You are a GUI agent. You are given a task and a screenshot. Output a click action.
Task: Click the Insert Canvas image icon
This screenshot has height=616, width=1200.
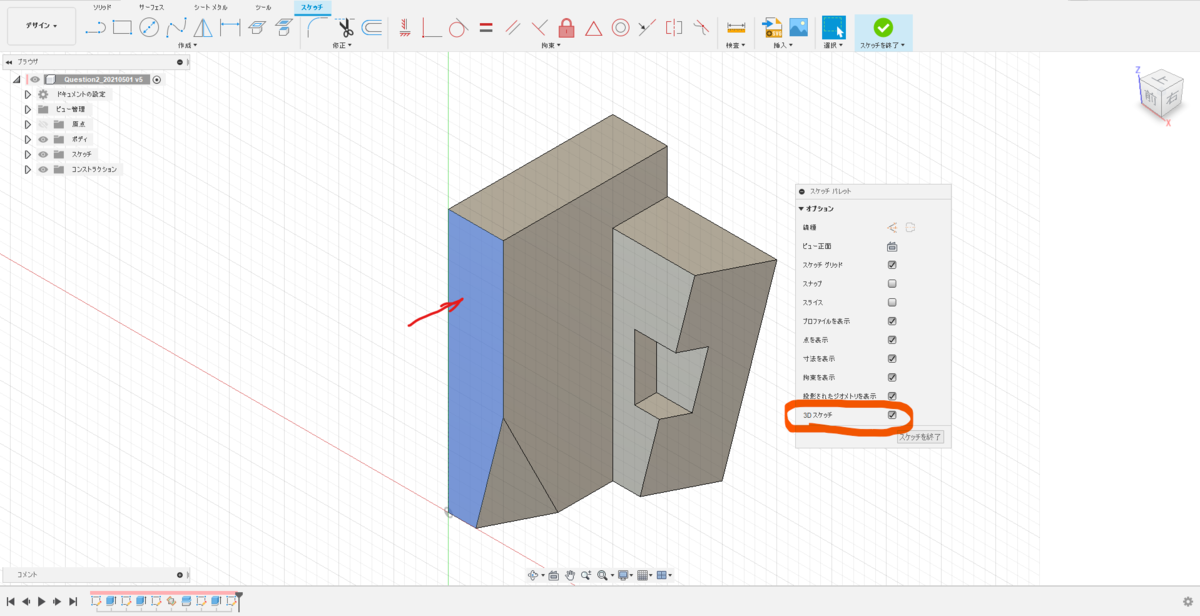click(x=799, y=28)
